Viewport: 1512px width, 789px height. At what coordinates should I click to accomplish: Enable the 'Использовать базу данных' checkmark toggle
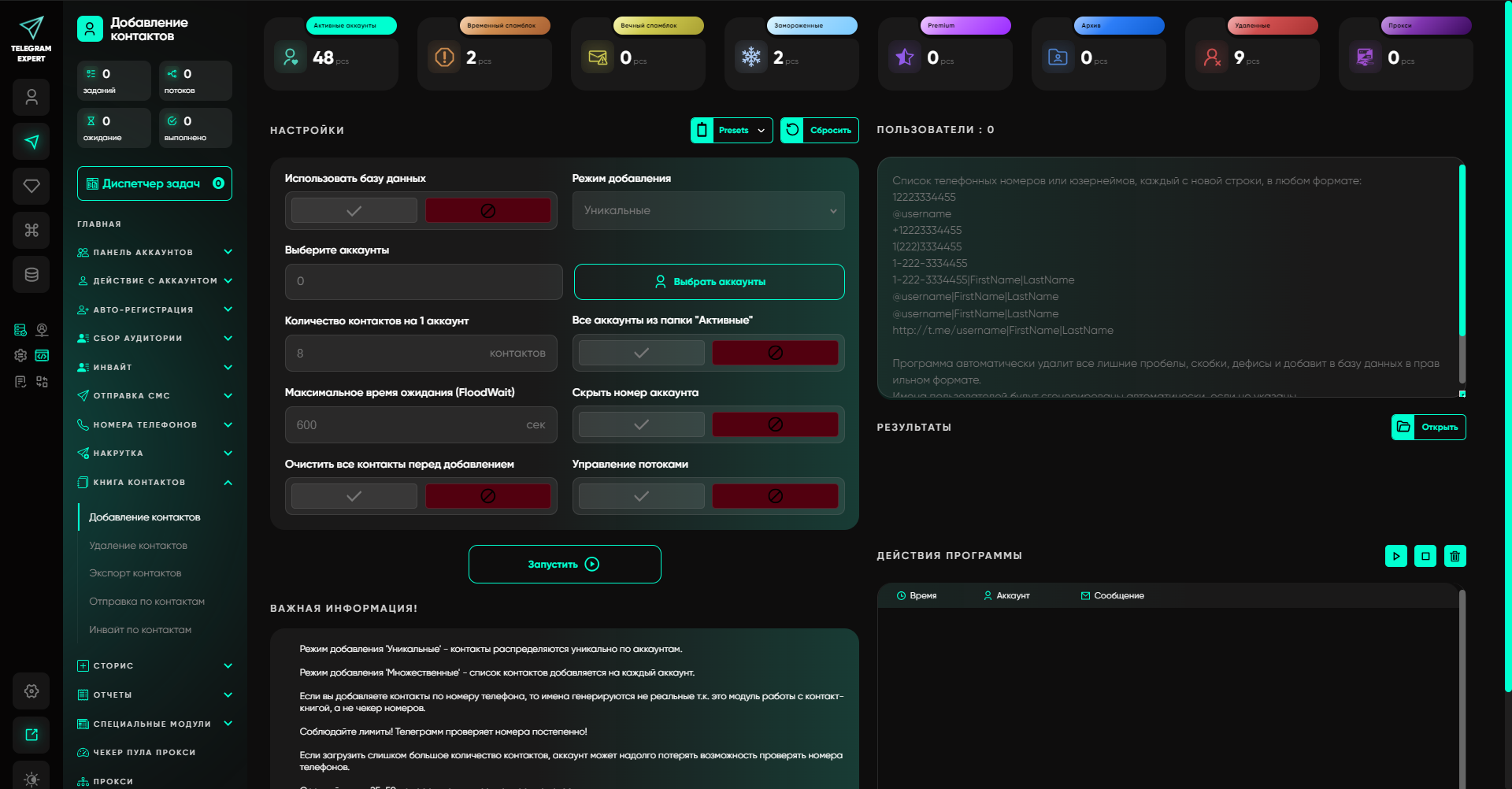(354, 211)
